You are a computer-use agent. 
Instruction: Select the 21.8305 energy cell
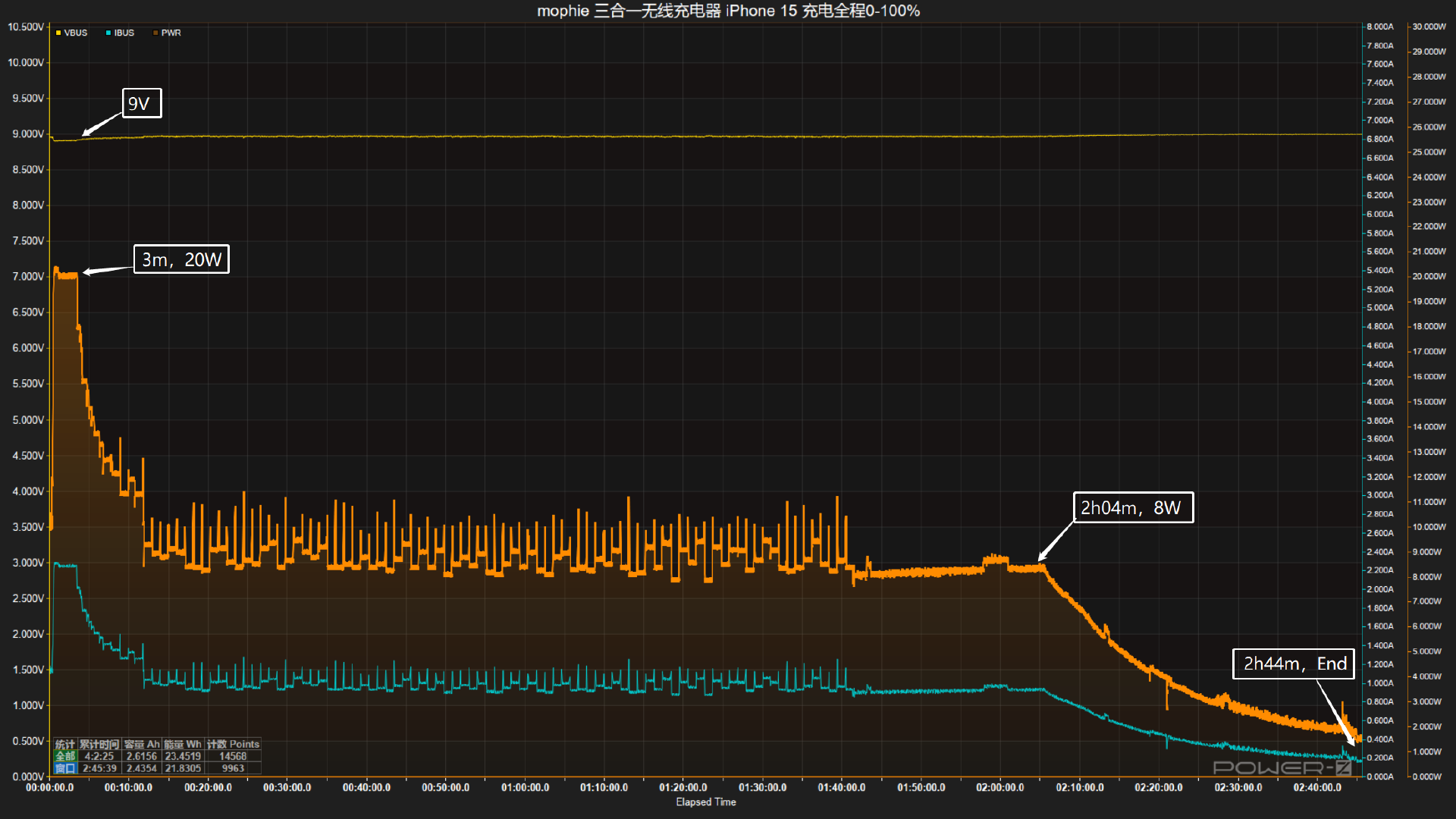point(183,768)
